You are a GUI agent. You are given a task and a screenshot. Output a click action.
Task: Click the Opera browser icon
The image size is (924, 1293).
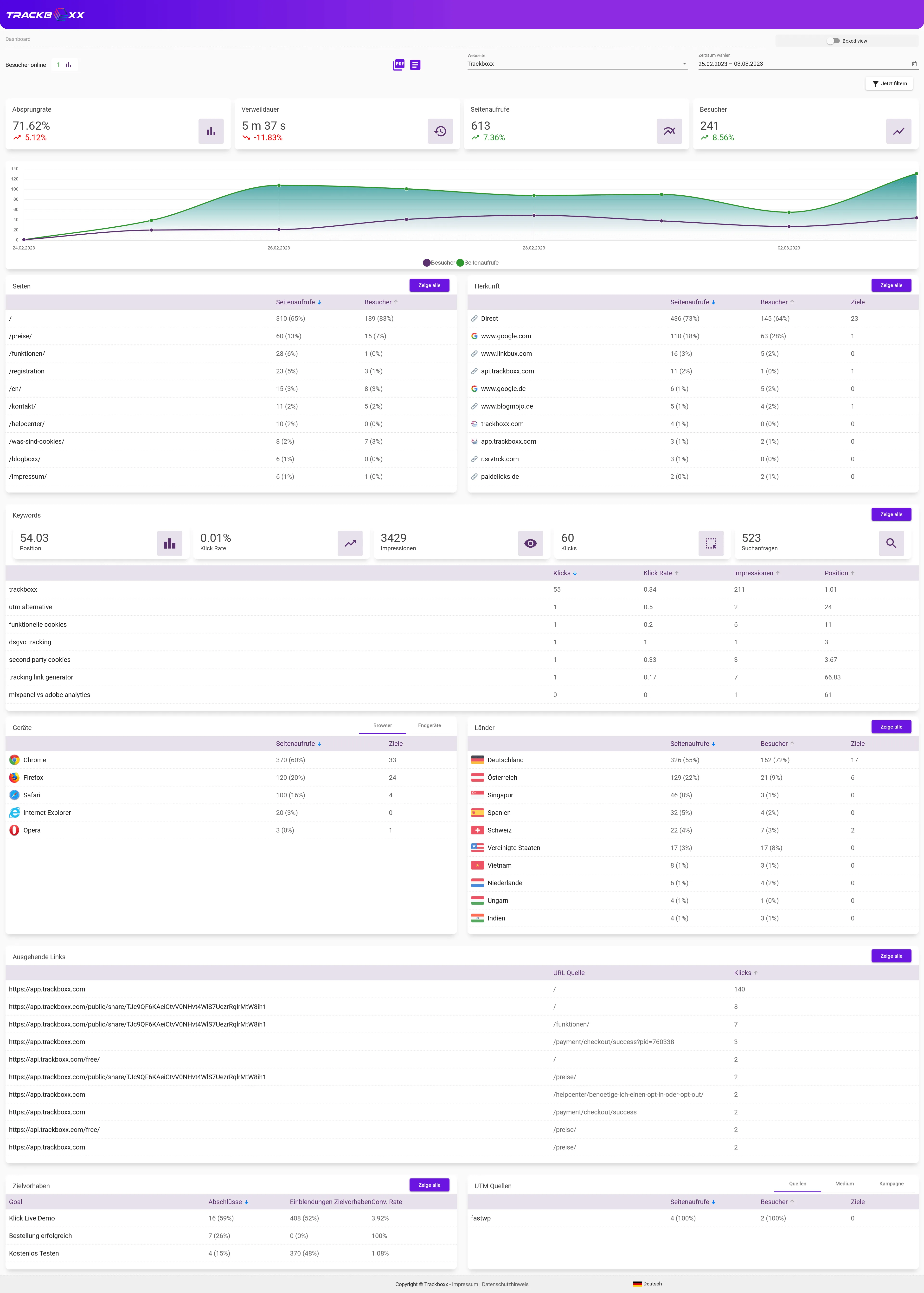(14, 831)
